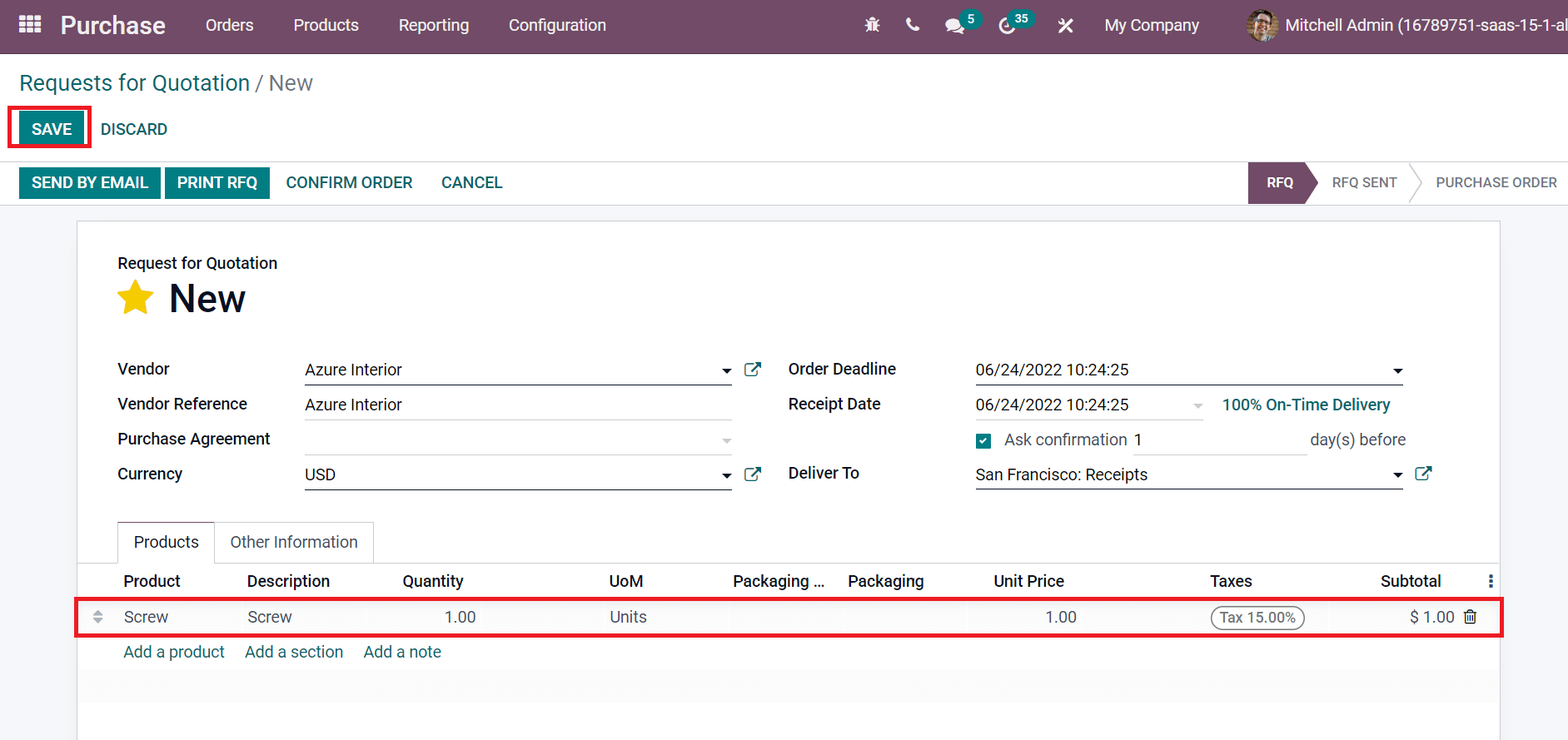This screenshot has width=1568, height=740.
Task: Toggle Ask confirmation checkbox
Action: (983, 440)
